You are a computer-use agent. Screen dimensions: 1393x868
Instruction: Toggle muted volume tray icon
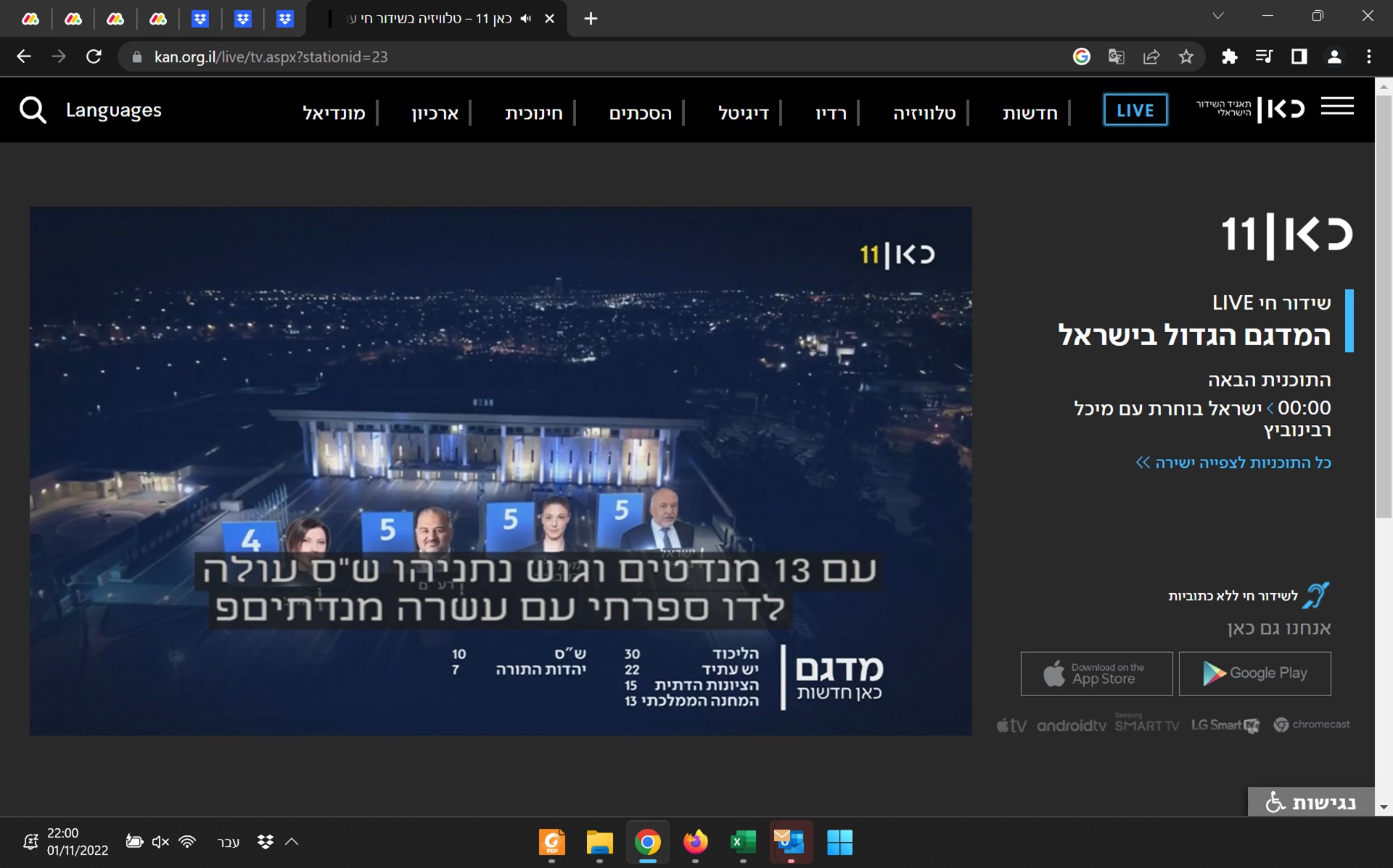coord(160,842)
